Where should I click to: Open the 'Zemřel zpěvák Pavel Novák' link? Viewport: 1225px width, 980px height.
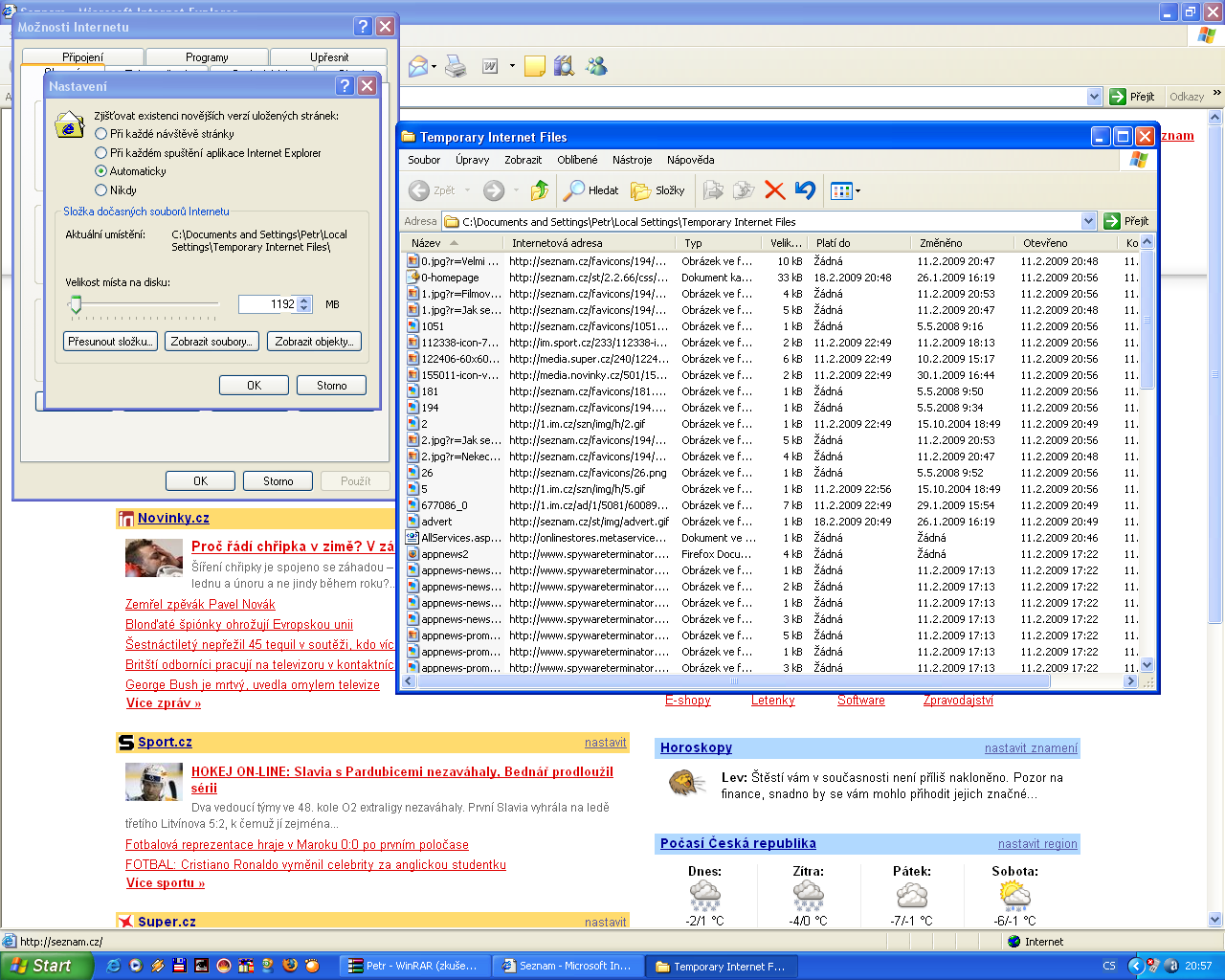200,604
